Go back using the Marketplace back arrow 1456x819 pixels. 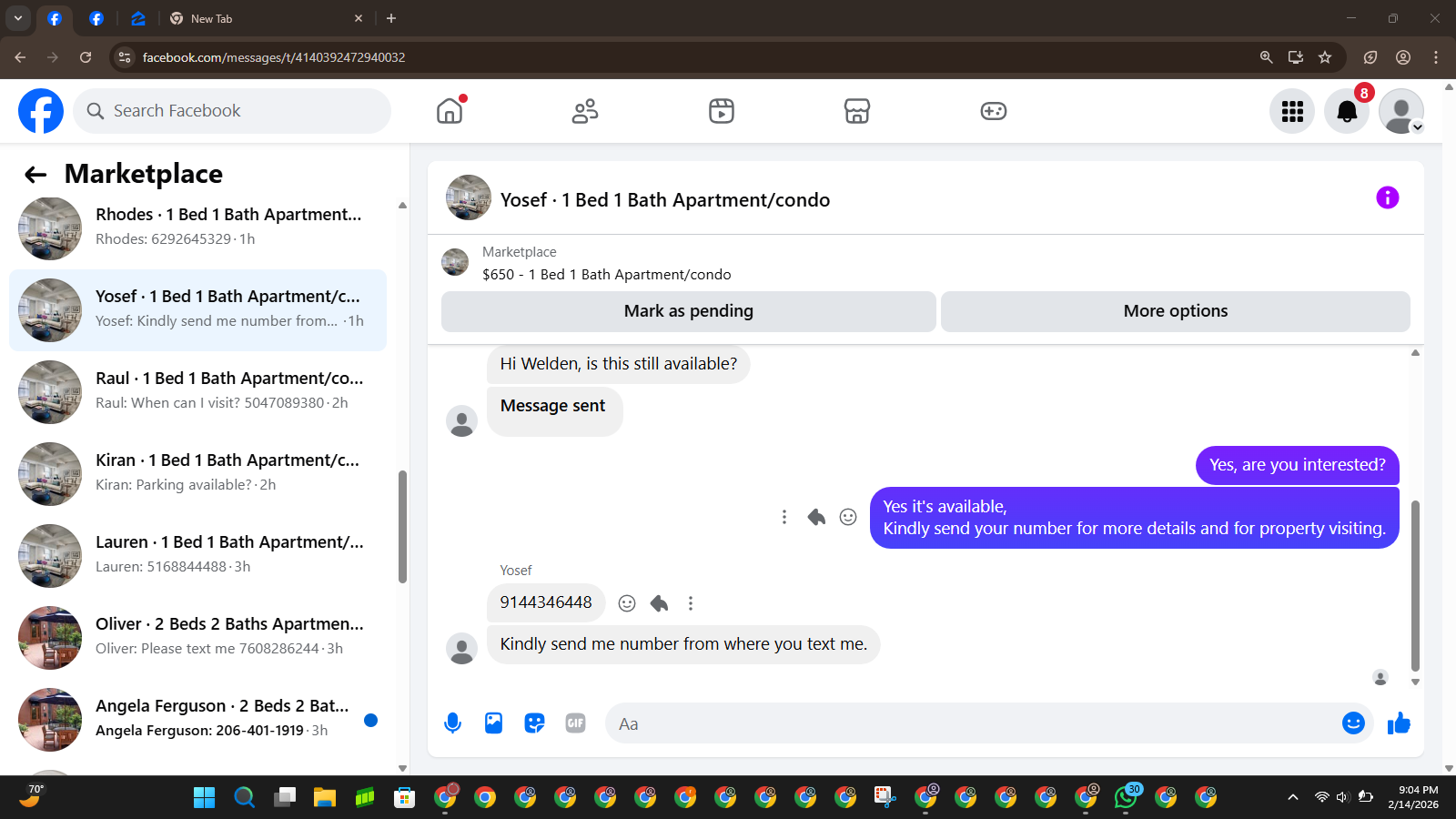coord(35,175)
